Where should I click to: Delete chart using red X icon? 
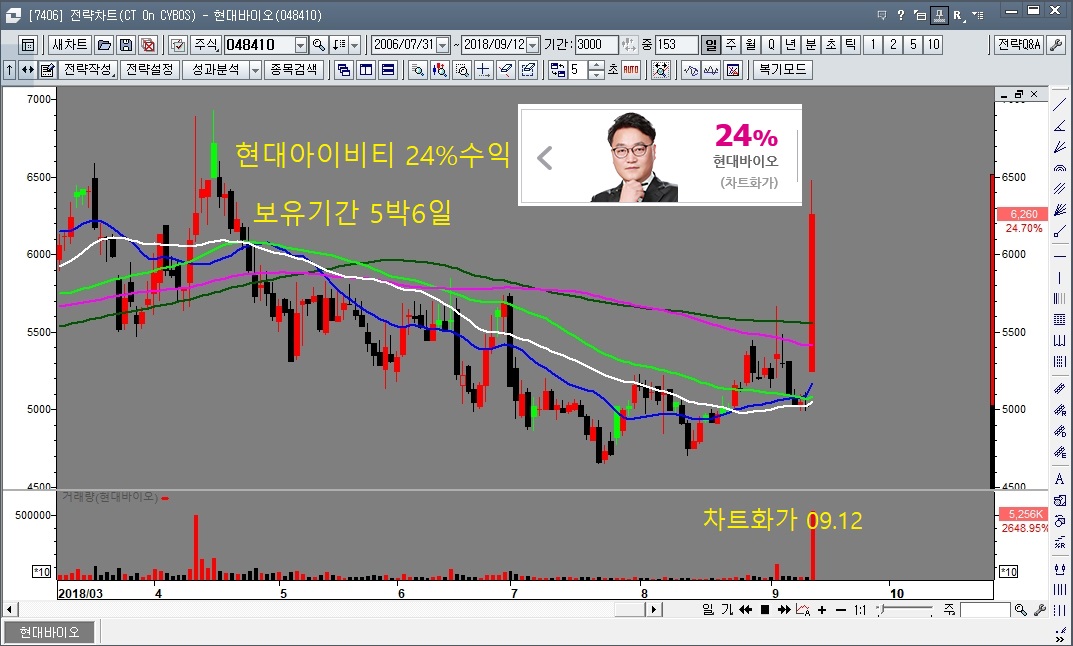148,45
